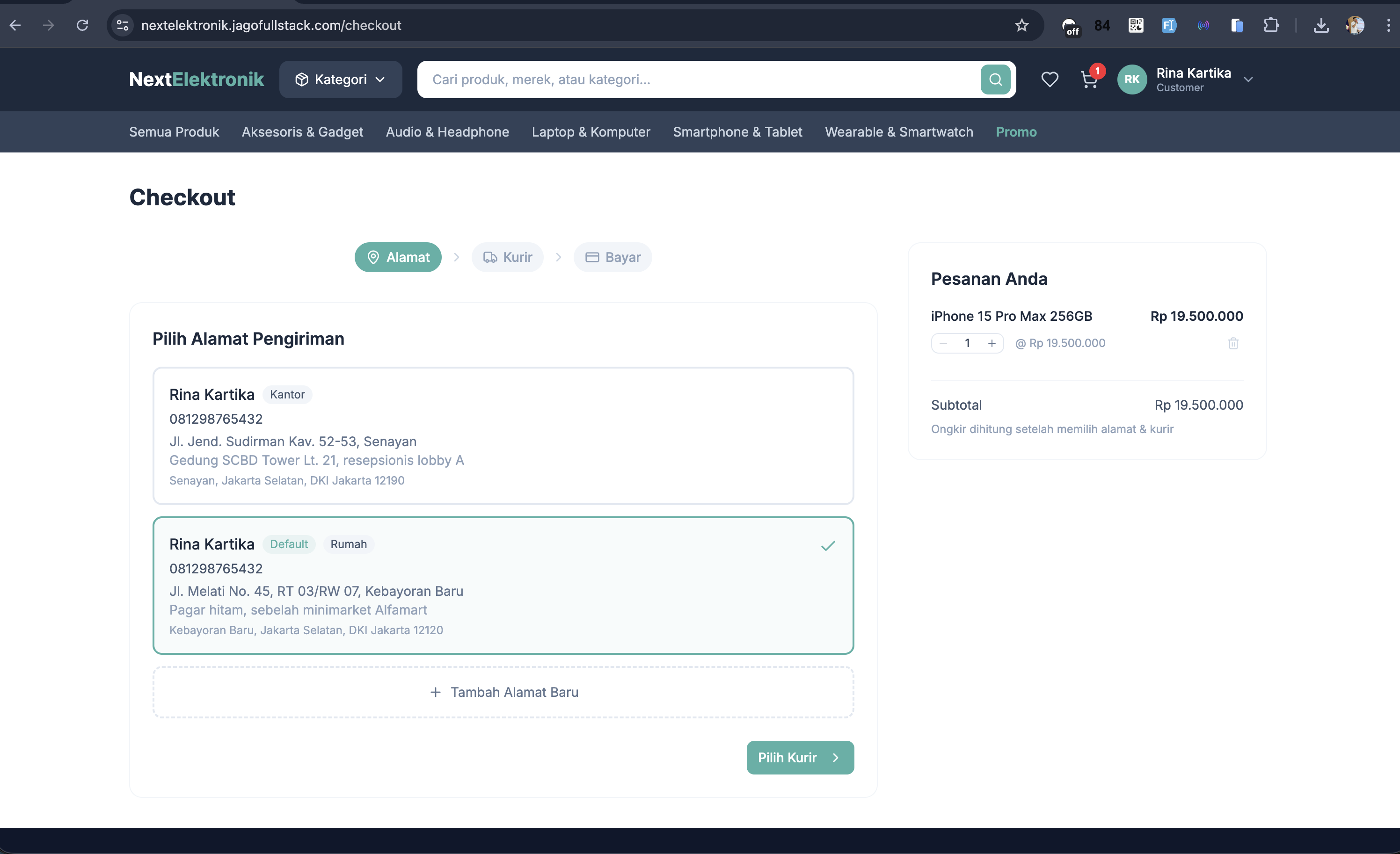Viewport: 1400px width, 854px height.
Task: Click the 84 extension badge icon
Action: click(x=1101, y=25)
